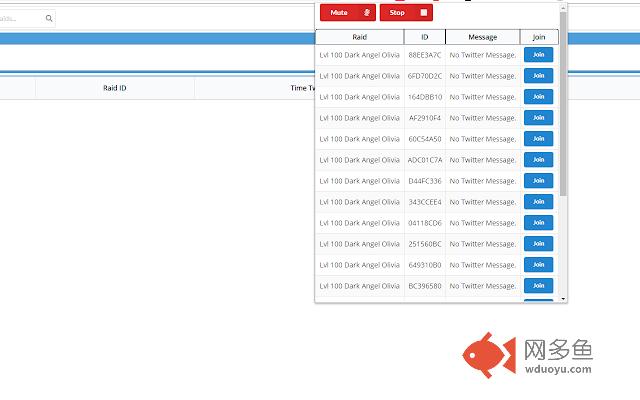Select raid ID text 88EE3A7C
The width and height of the screenshot is (640, 400).
pos(424,55)
